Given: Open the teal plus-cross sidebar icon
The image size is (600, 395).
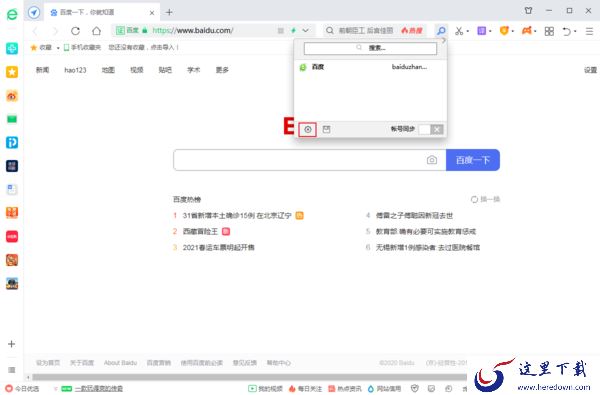Looking at the screenshot, I should click(x=12, y=49).
